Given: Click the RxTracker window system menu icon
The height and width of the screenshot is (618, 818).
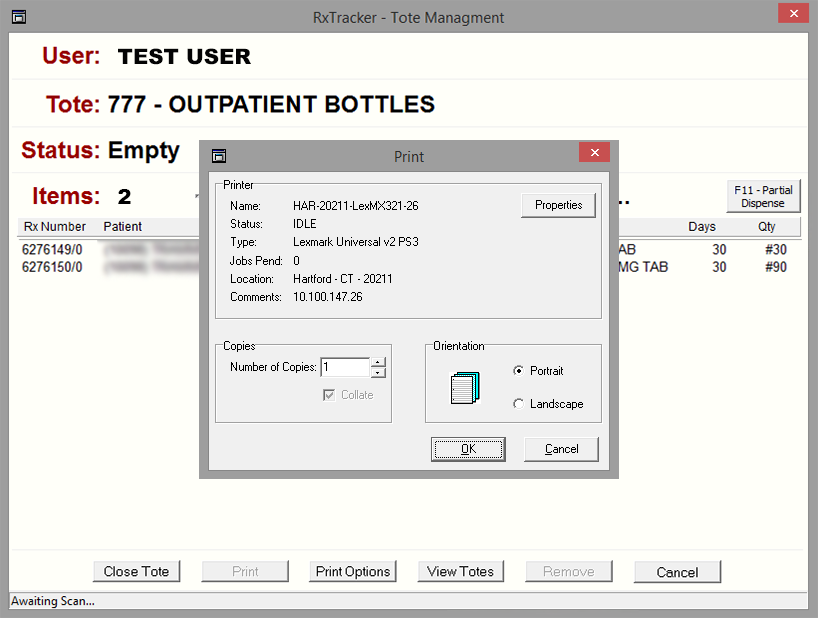Looking at the screenshot, I should pos(18,17).
